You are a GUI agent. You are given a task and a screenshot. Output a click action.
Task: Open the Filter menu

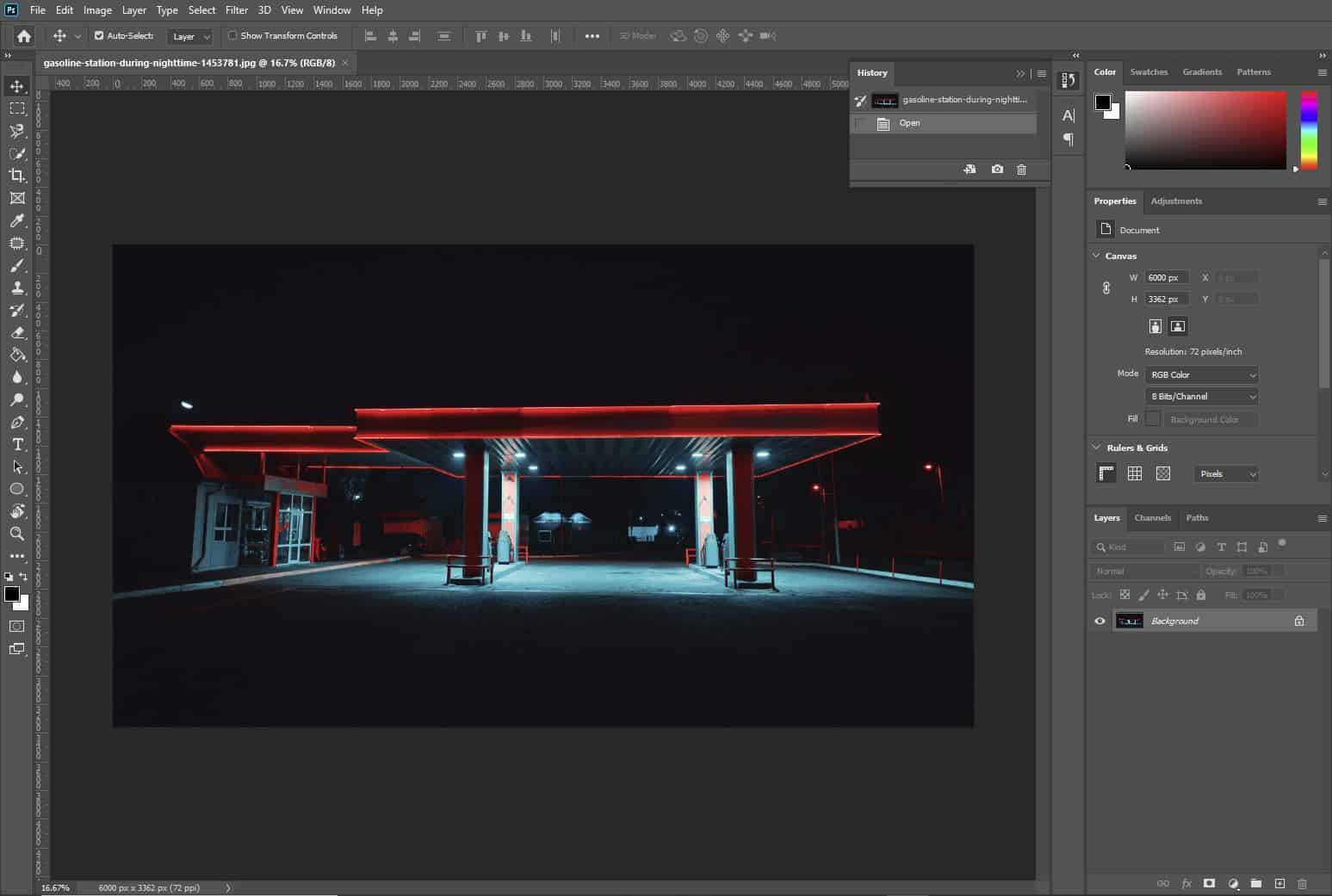click(x=237, y=10)
